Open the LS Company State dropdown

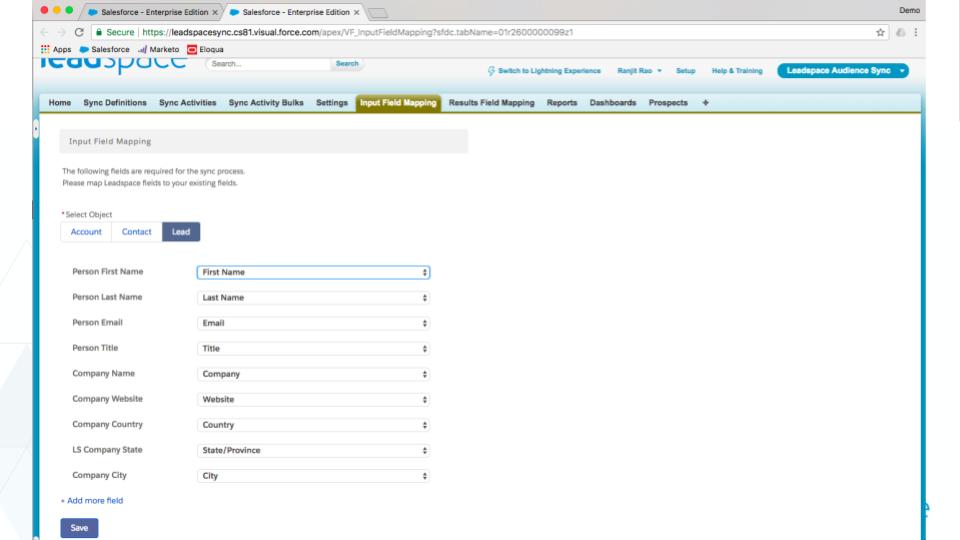(x=313, y=451)
